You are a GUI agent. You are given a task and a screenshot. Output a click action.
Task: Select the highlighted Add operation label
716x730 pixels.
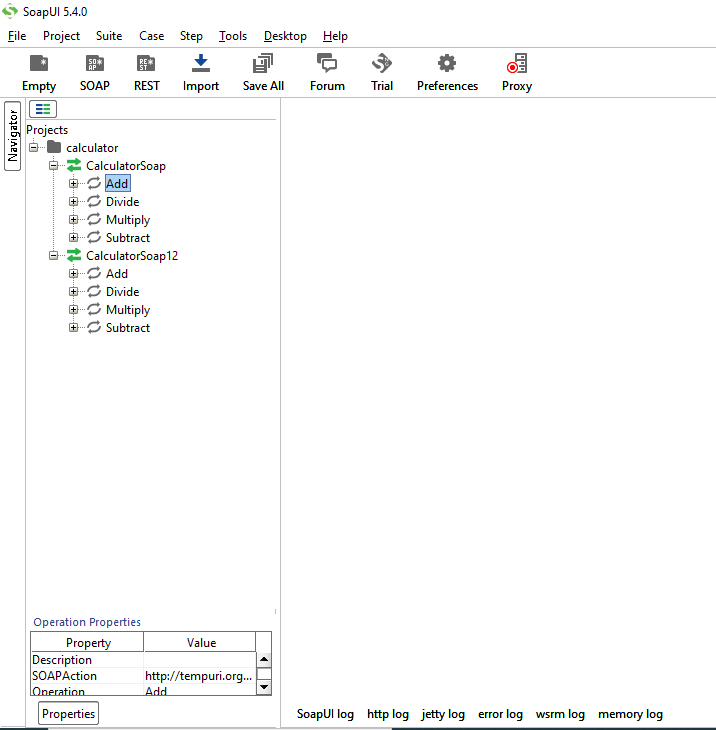(117, 183)
